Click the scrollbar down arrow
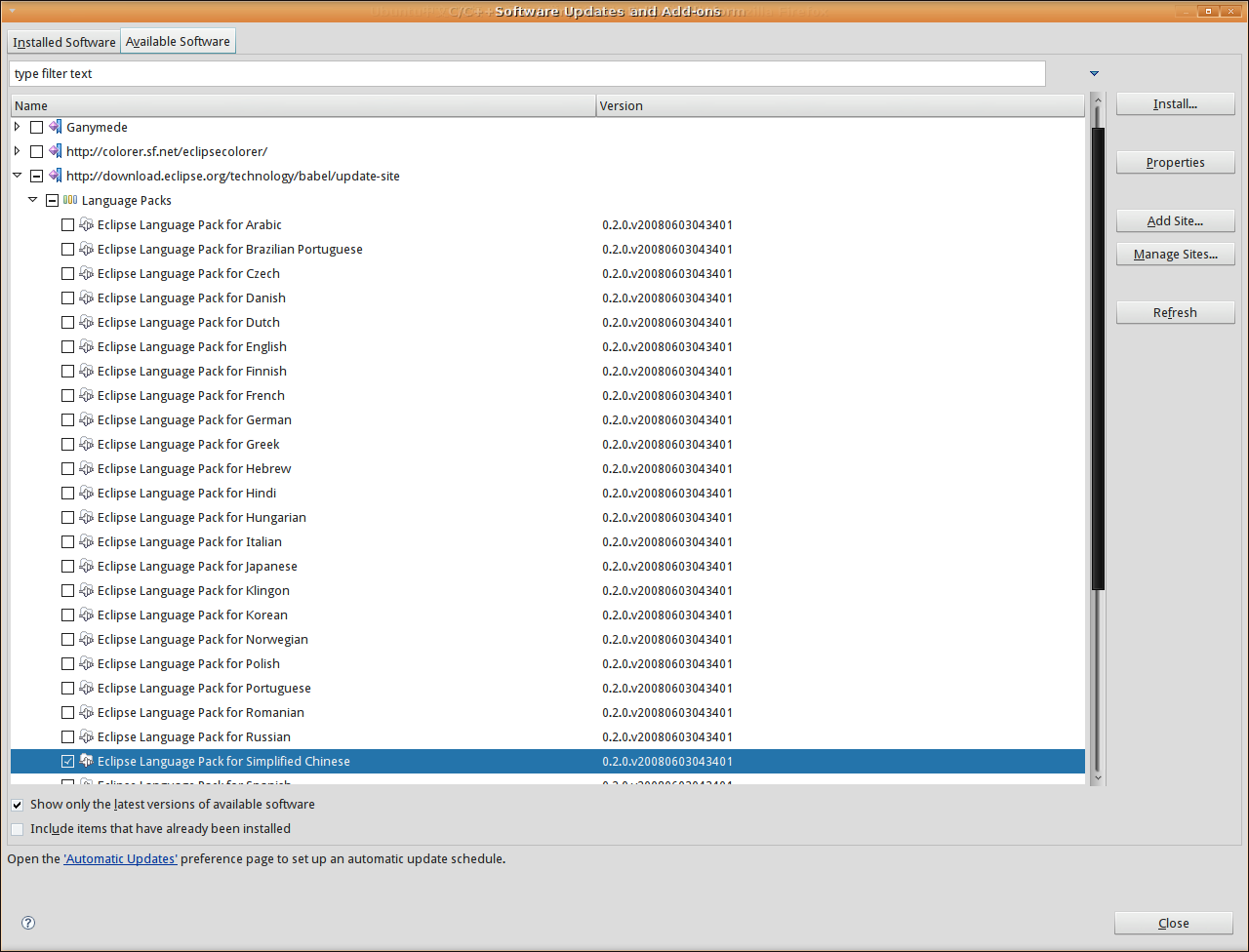 (1098, 777)
